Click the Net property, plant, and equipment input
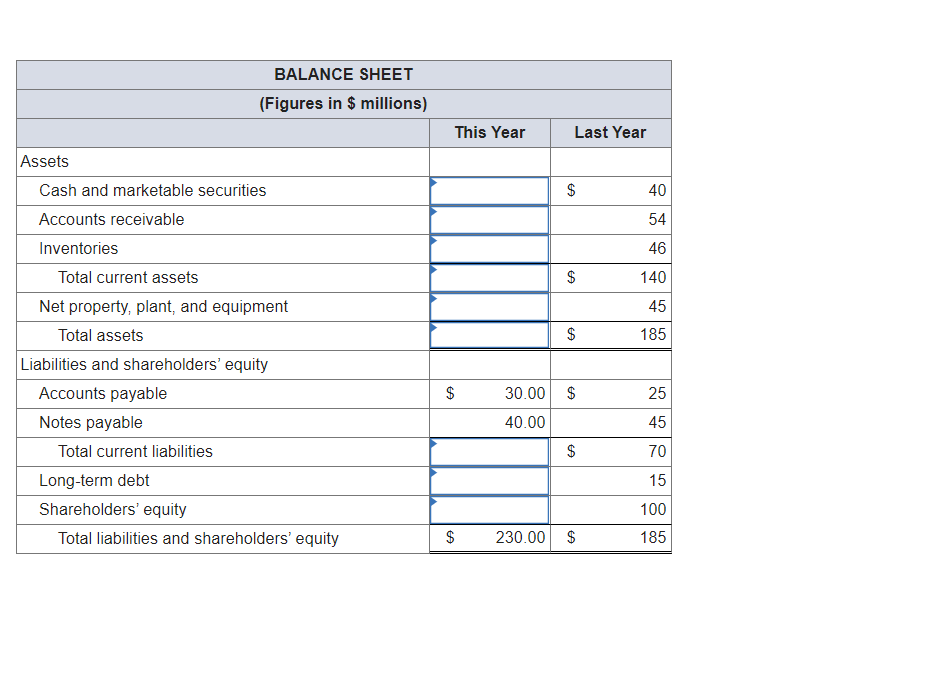 [489, 306]
